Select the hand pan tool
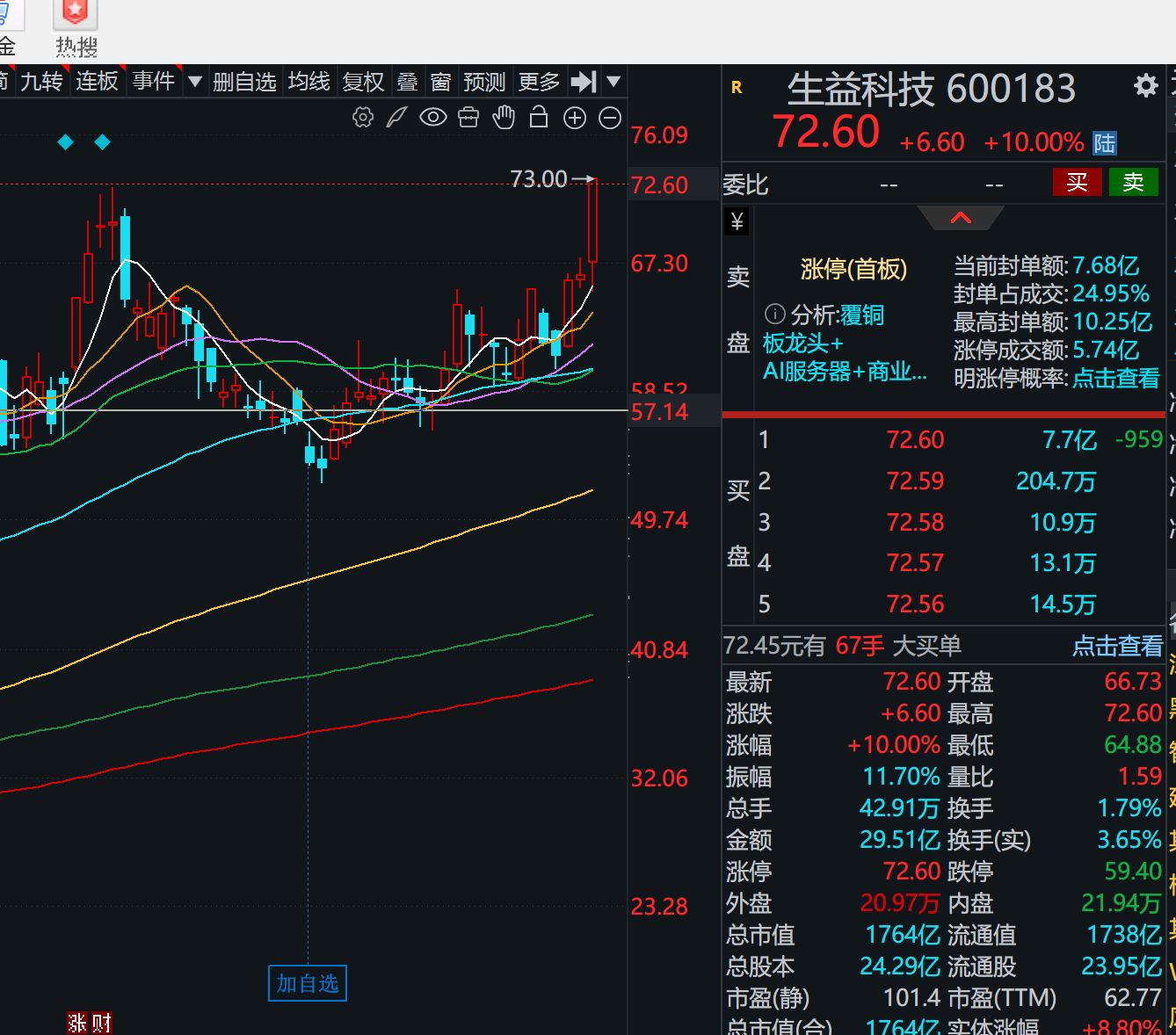This screenshot has height=1035, width=1176. tap(504, 117)
